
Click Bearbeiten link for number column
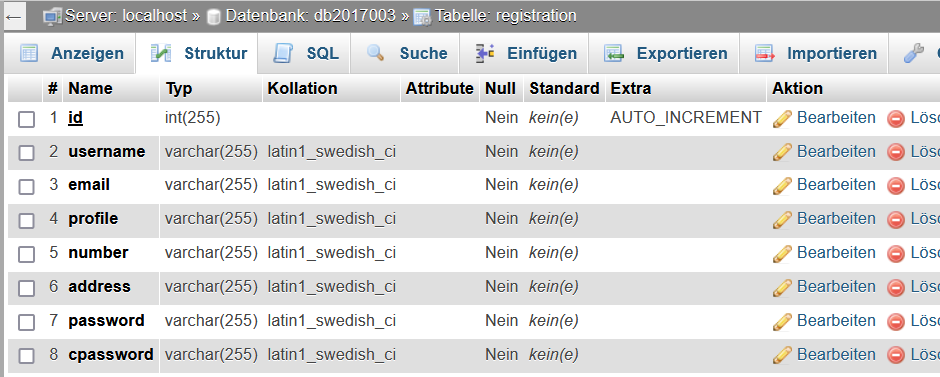pos(836,253)
